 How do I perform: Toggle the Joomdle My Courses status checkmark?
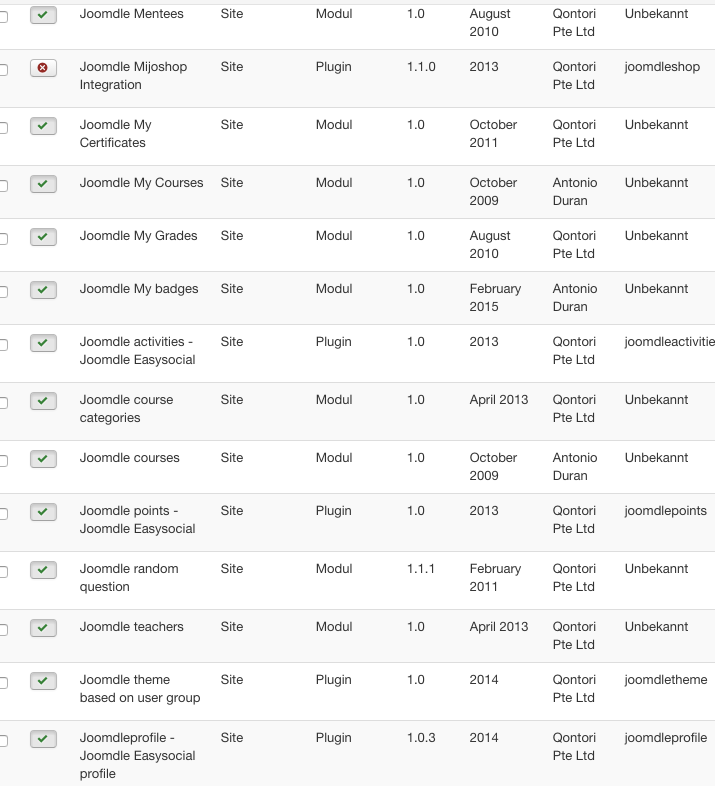pyautogui.click(x=43, y=184)
